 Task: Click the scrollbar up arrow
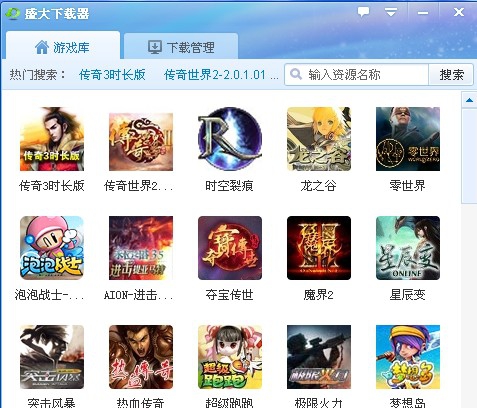click(x=469, y=100)
